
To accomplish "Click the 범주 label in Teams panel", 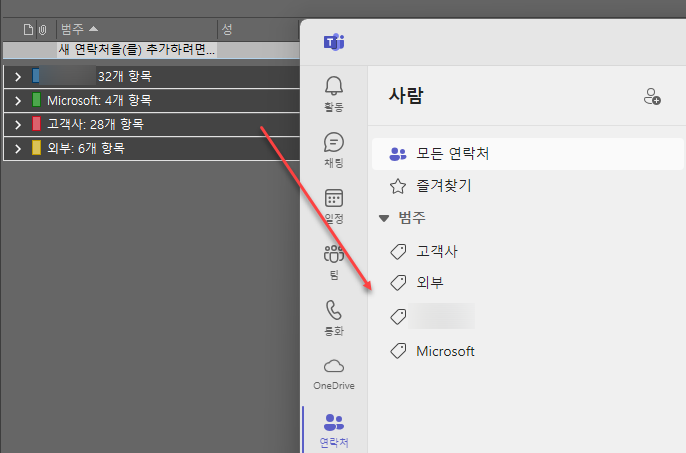I will (412, 218).
